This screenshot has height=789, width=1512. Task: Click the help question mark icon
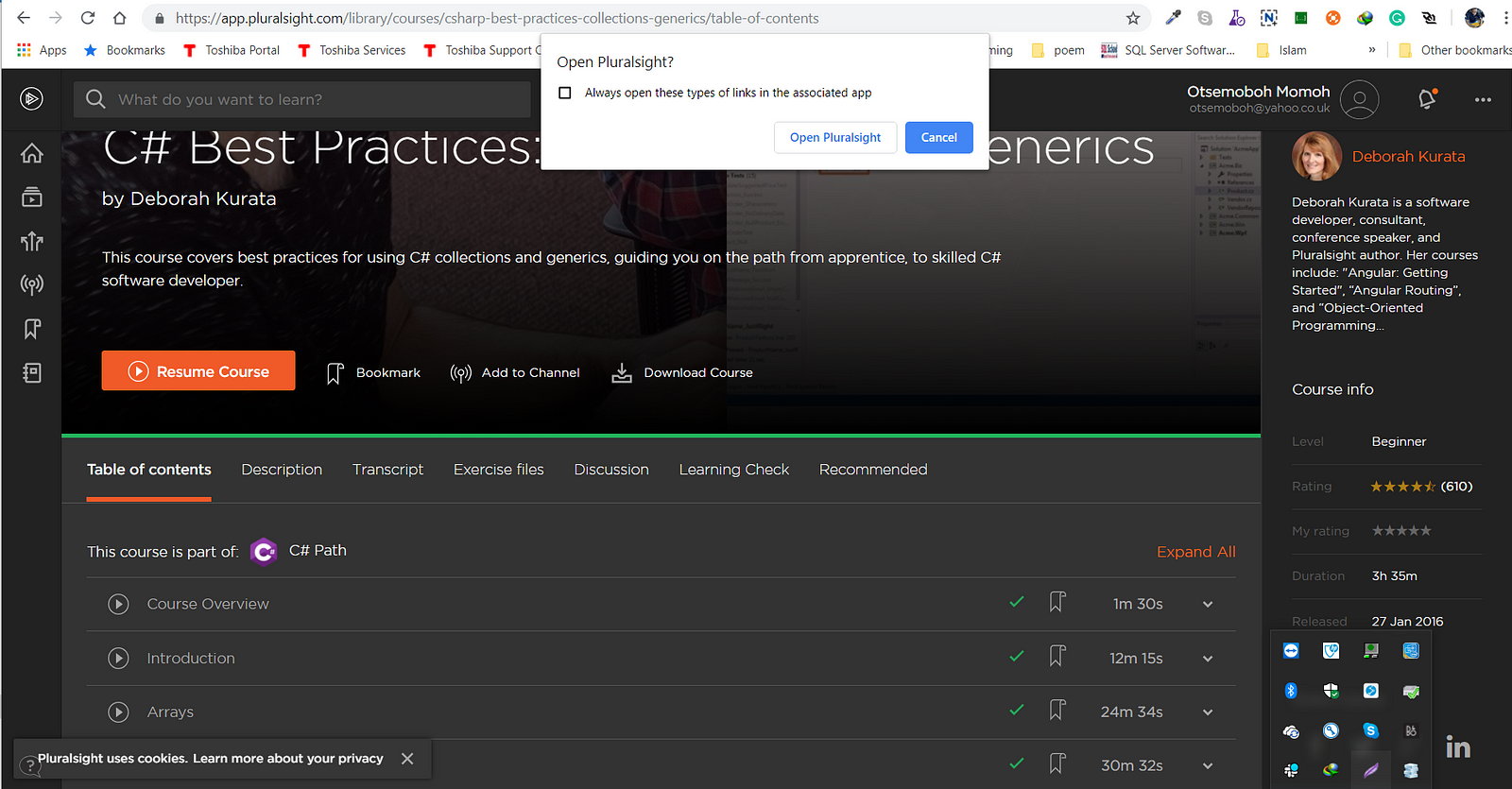click(x=30, y=766)
